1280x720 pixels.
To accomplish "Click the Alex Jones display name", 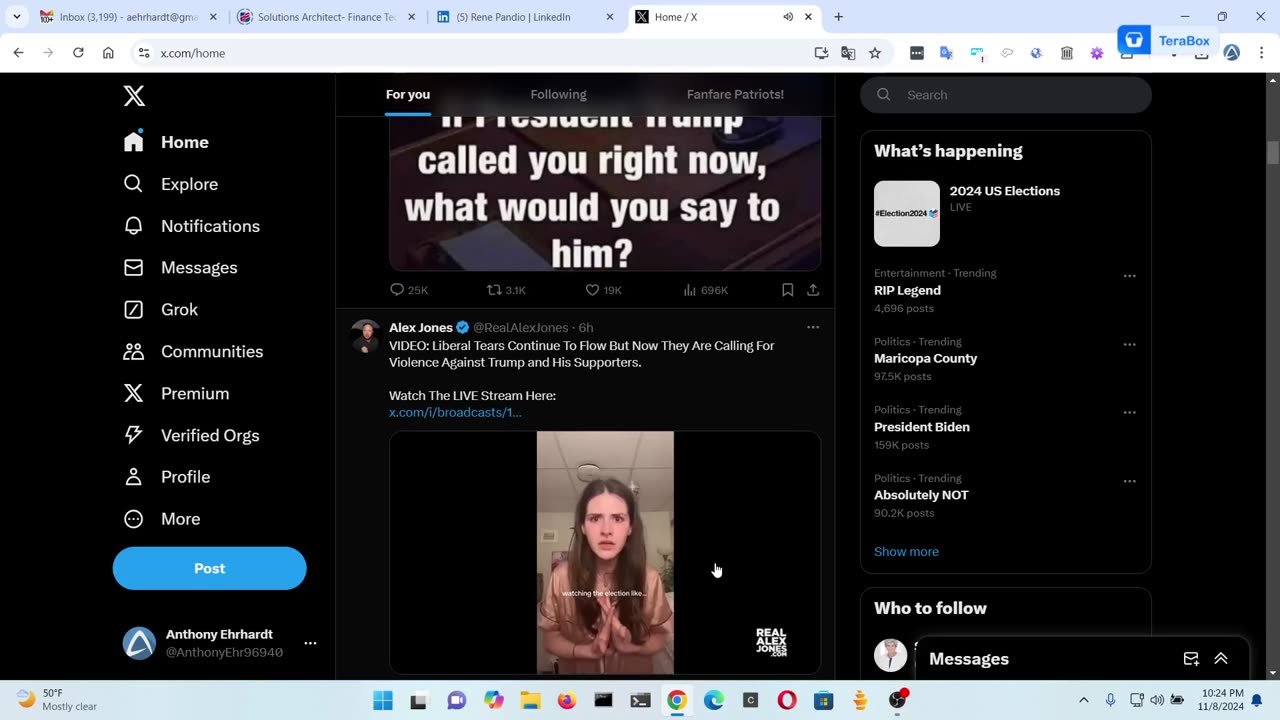I will tap(421, 328).
